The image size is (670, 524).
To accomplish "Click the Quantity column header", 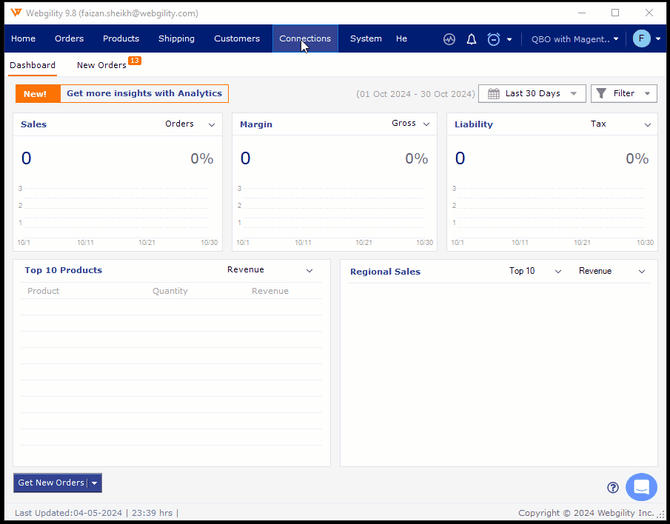I will click(x=170, y=291).
